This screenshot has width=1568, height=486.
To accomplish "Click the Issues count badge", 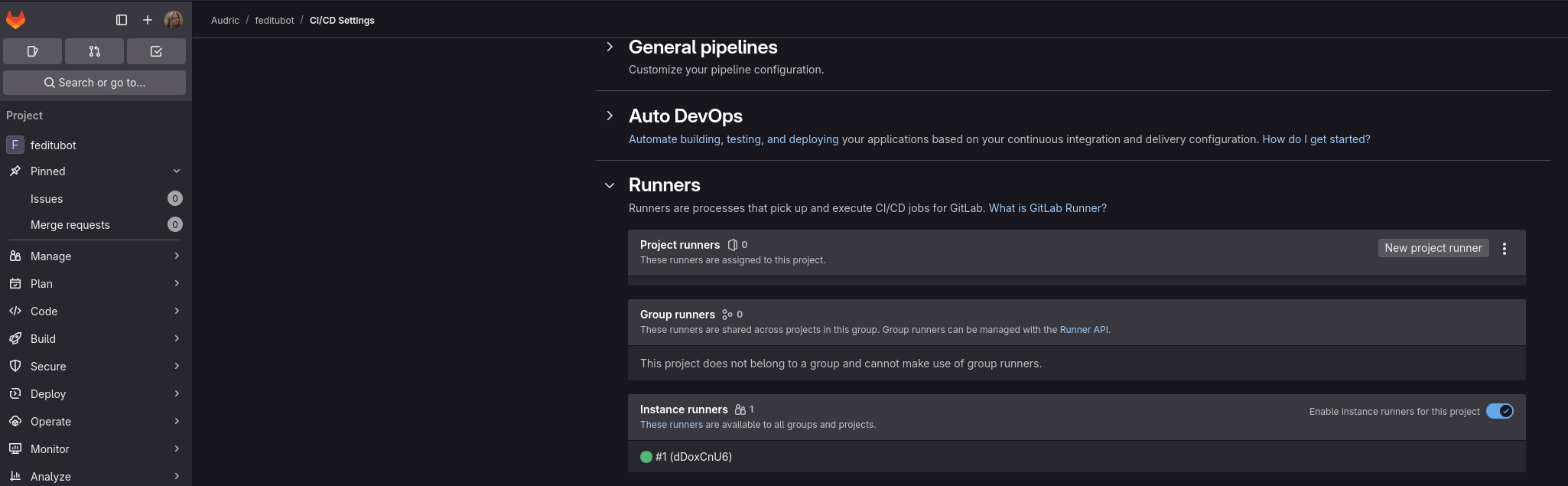I will pyautogui.click(x=175, y=199).
